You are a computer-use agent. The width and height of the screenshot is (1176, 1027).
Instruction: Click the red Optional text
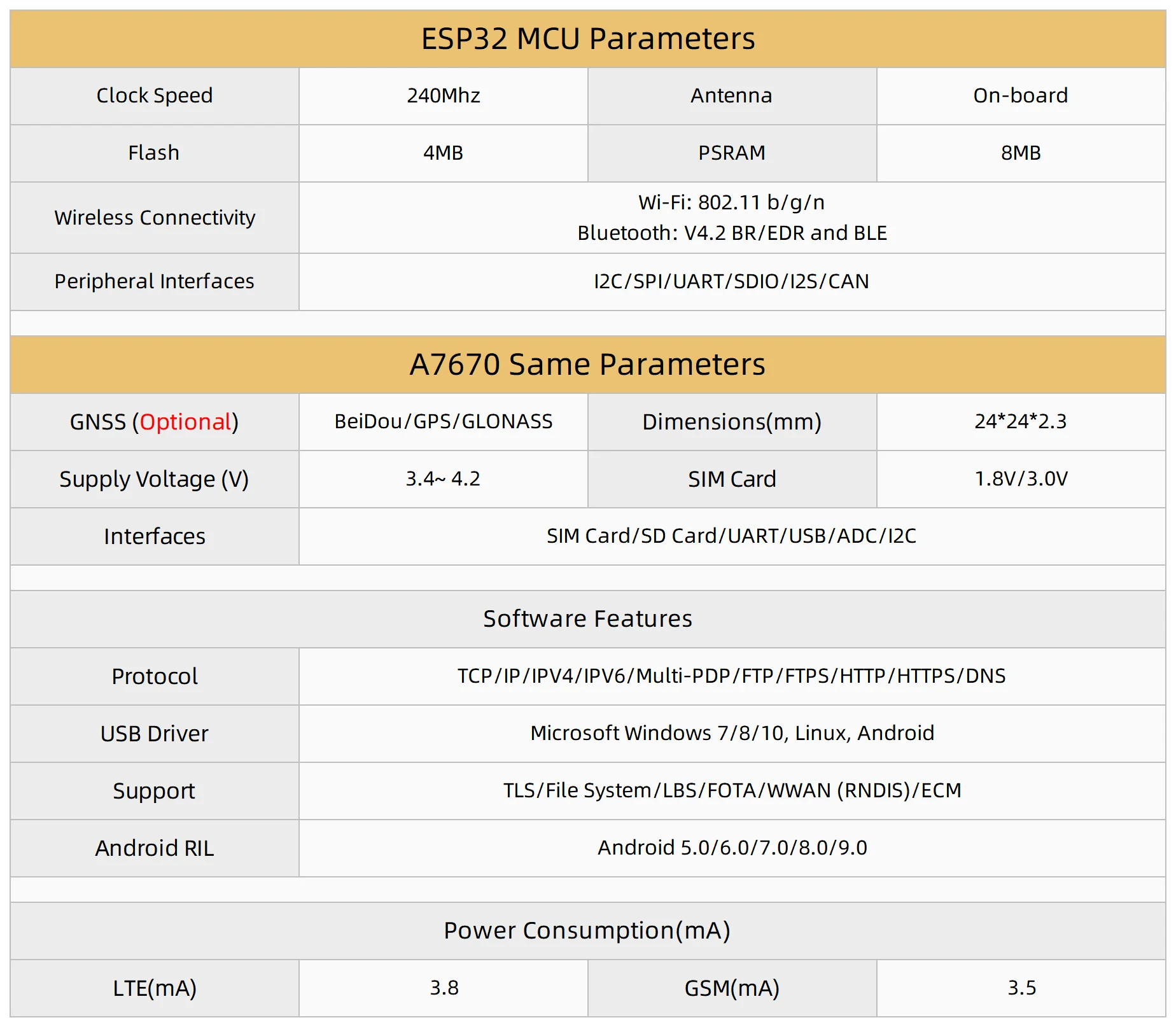[x=186, y=422]
